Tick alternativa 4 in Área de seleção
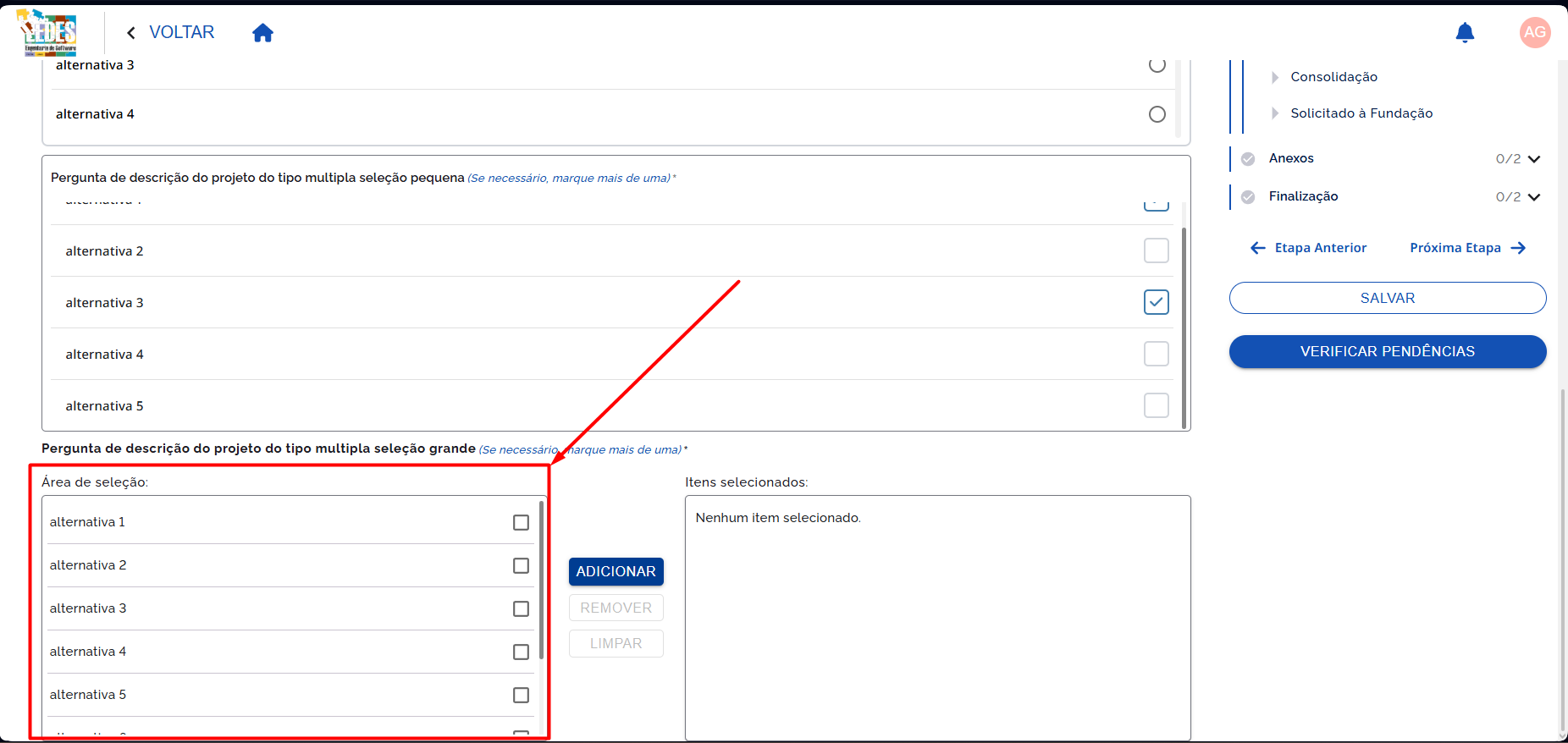Image resolution: width=1568 pixels, height=743 pixels. (521, 652)
